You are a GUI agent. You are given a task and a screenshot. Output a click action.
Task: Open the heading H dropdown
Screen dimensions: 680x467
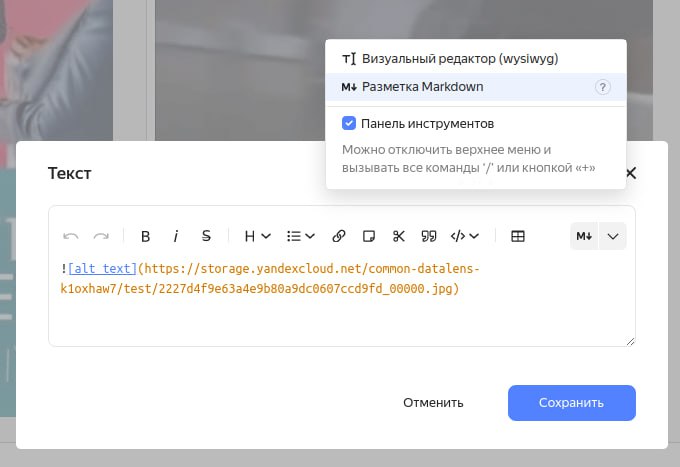258,236
